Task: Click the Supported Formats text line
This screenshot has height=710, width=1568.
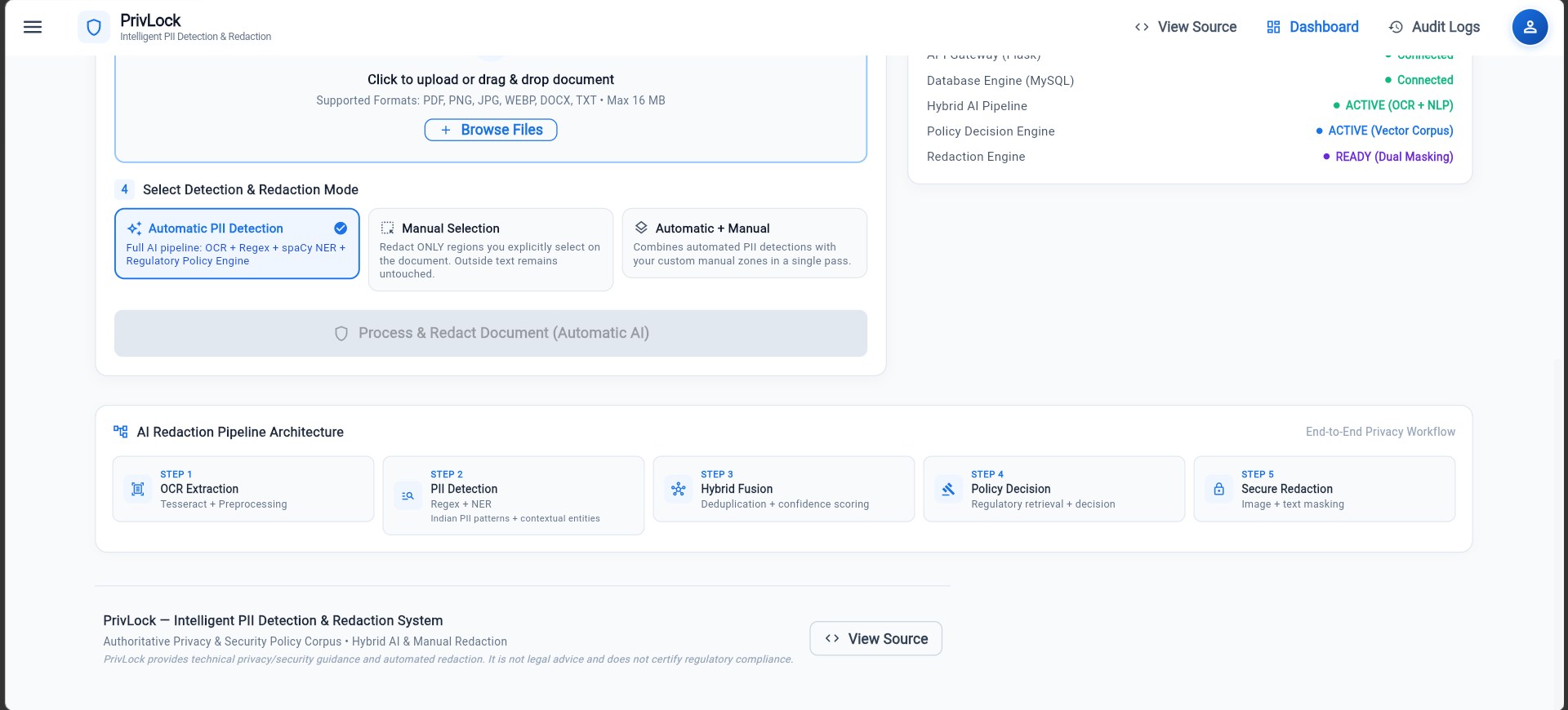Action: (x=491, y=100)
